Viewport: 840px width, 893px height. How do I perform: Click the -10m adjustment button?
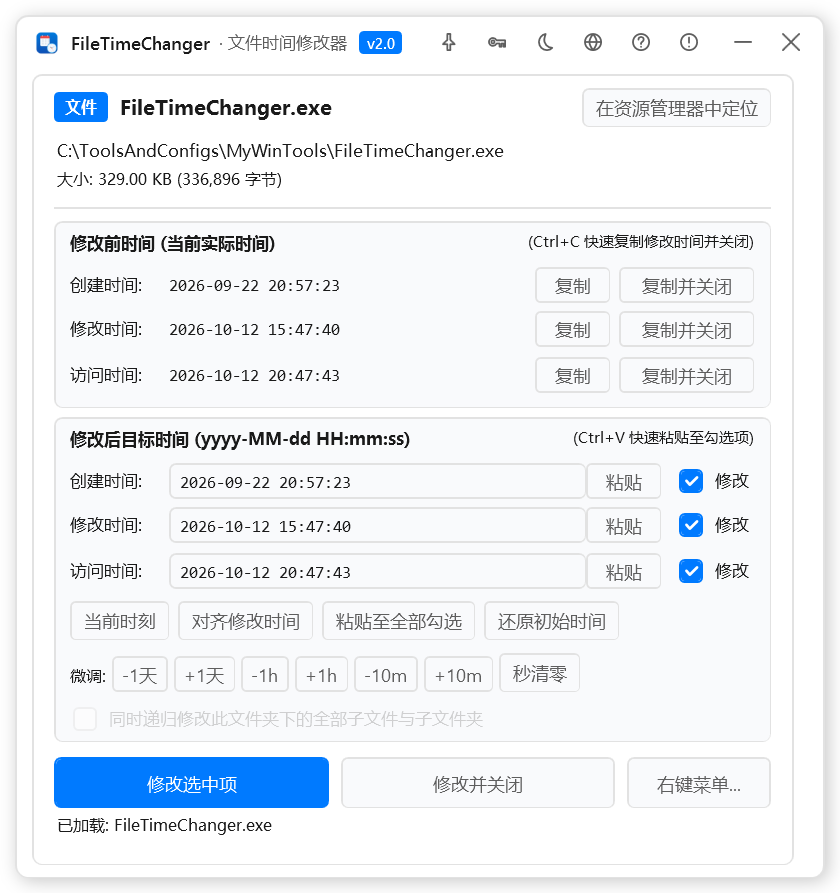[386, 675]
